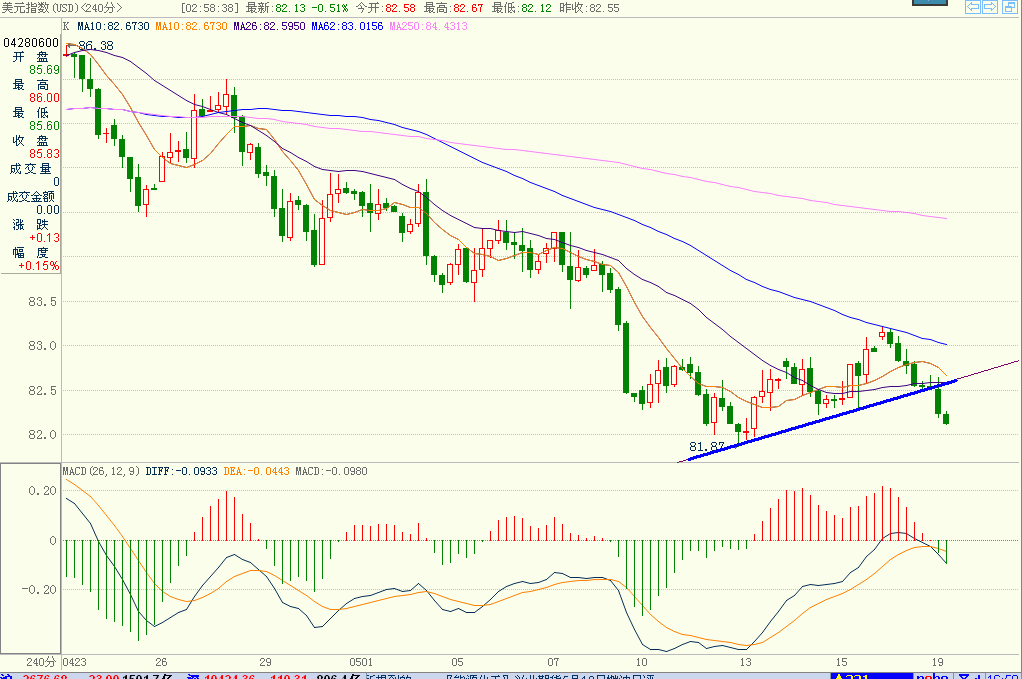The width and height of the screenshot is (1022, 679).
Task: Restore the chart window layout icon
Action: [x=1009, y=7]
